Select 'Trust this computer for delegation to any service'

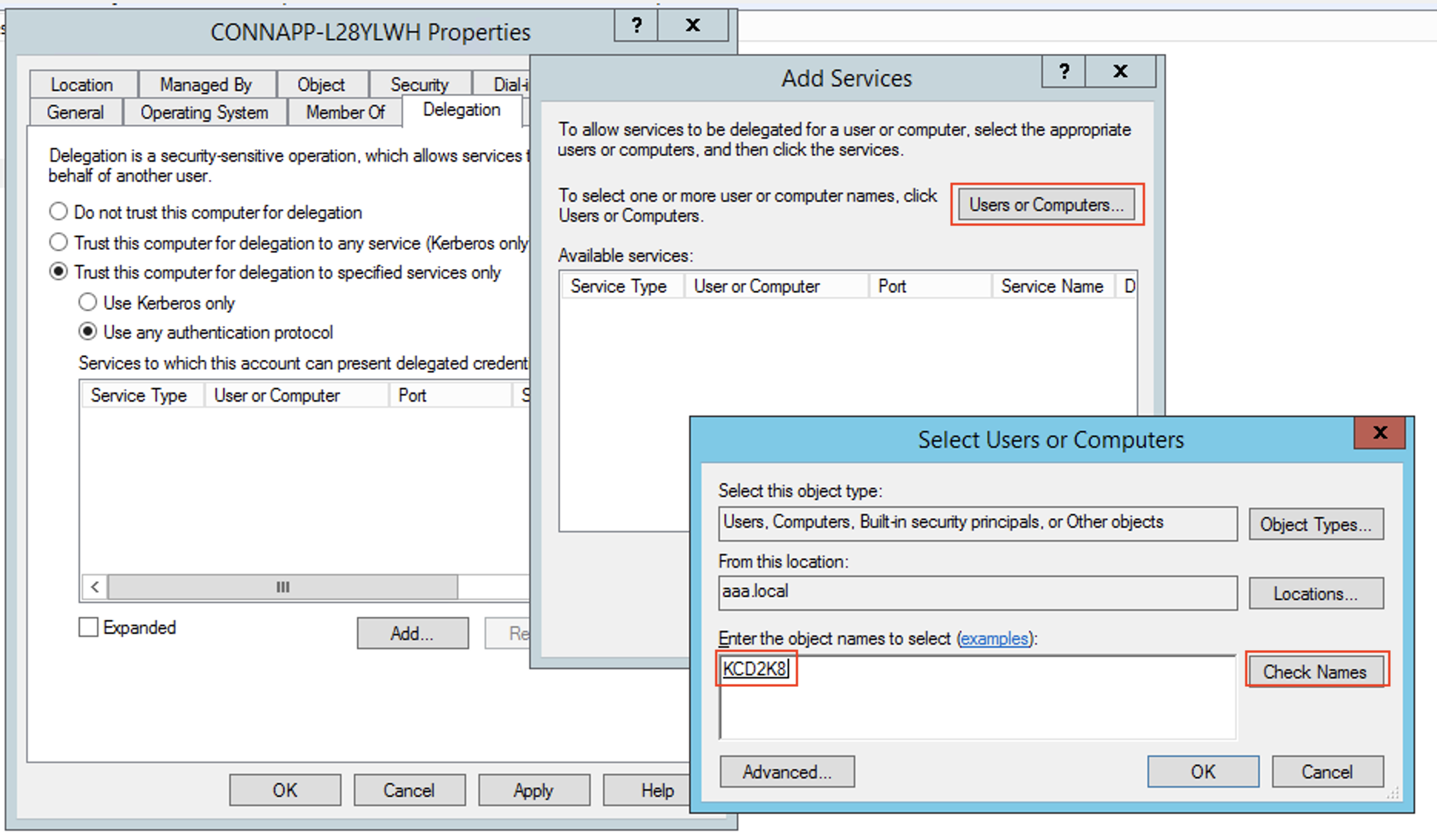tap(58, 242)
